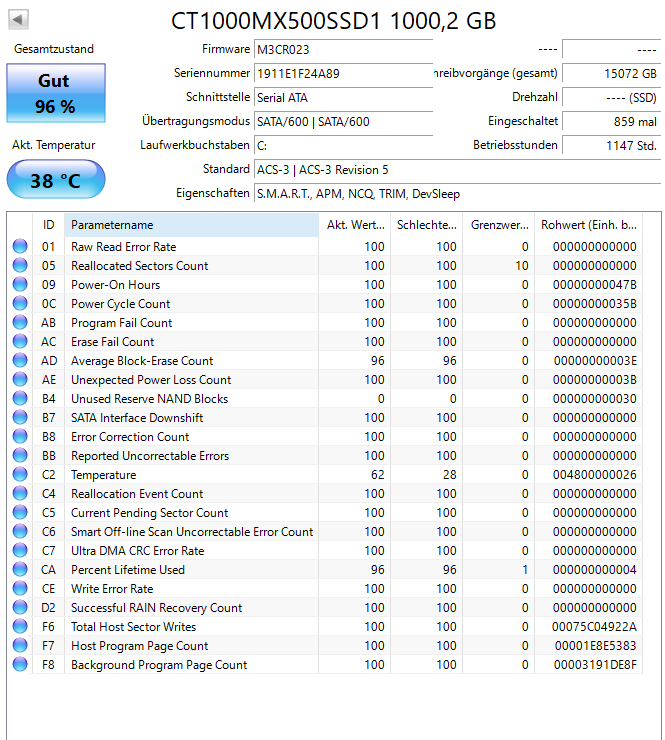The width and height of the screenshot is (665, 740).
Task: Click the status dot for Reallocation Event Count
Action: (x=20, y=493)
